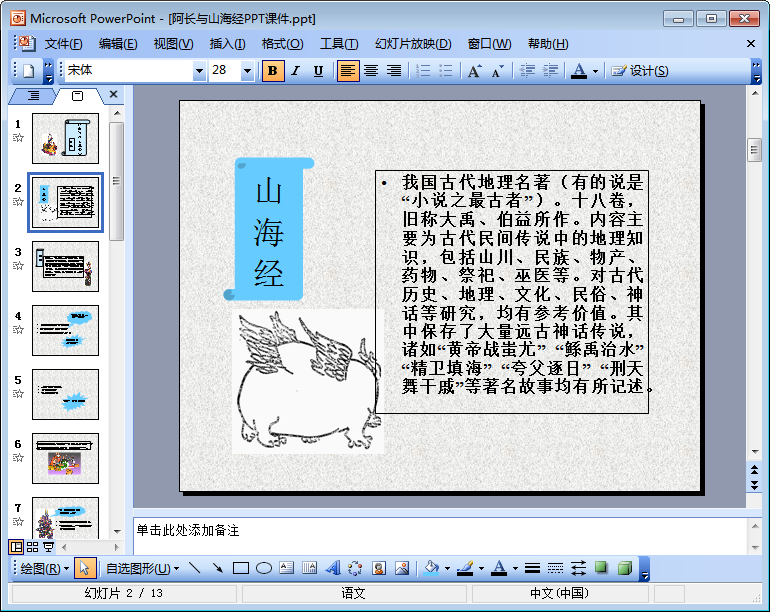Right align the text
Viewport: 770px width, 612px height.
pyautogui.click(x=393, y=71)
